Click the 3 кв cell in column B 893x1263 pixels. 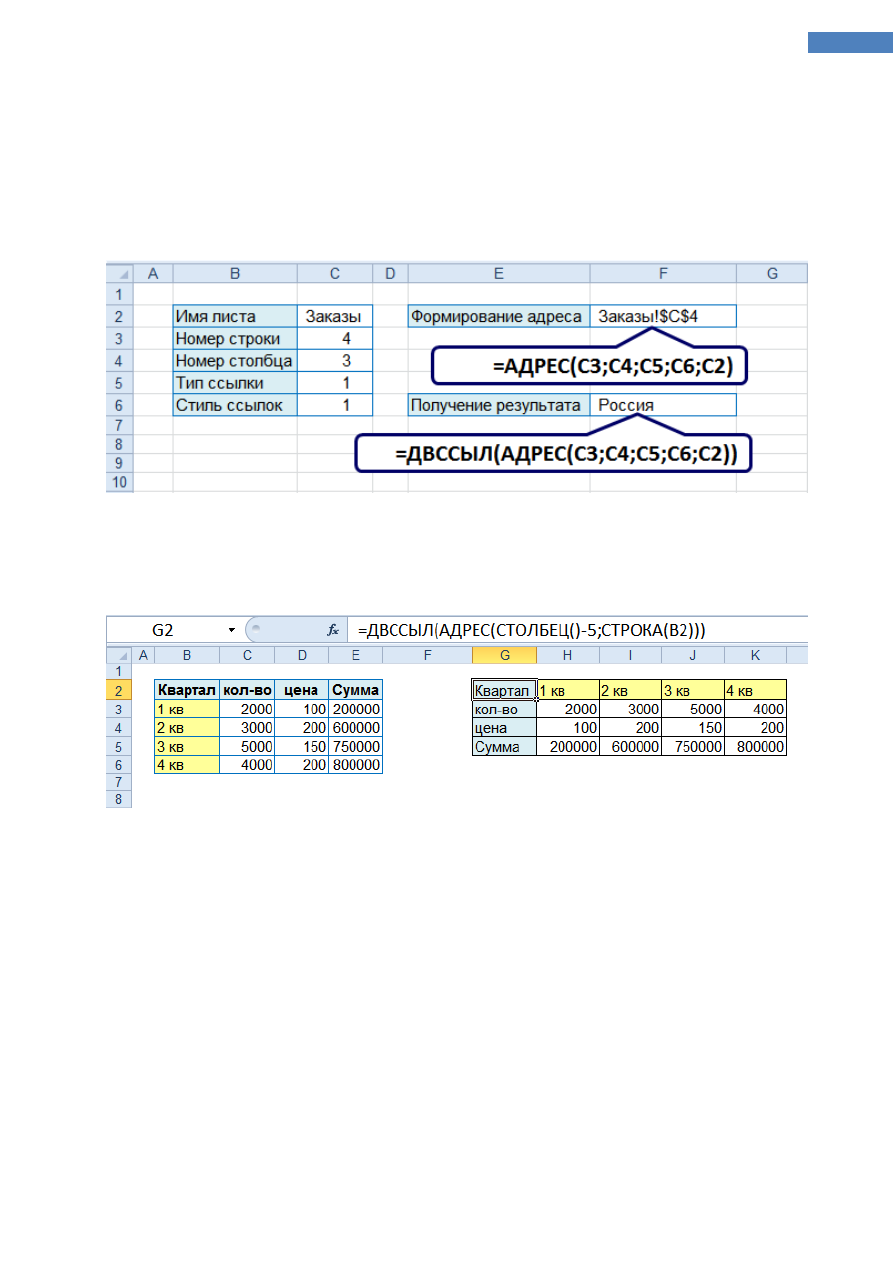coord(187,746)
